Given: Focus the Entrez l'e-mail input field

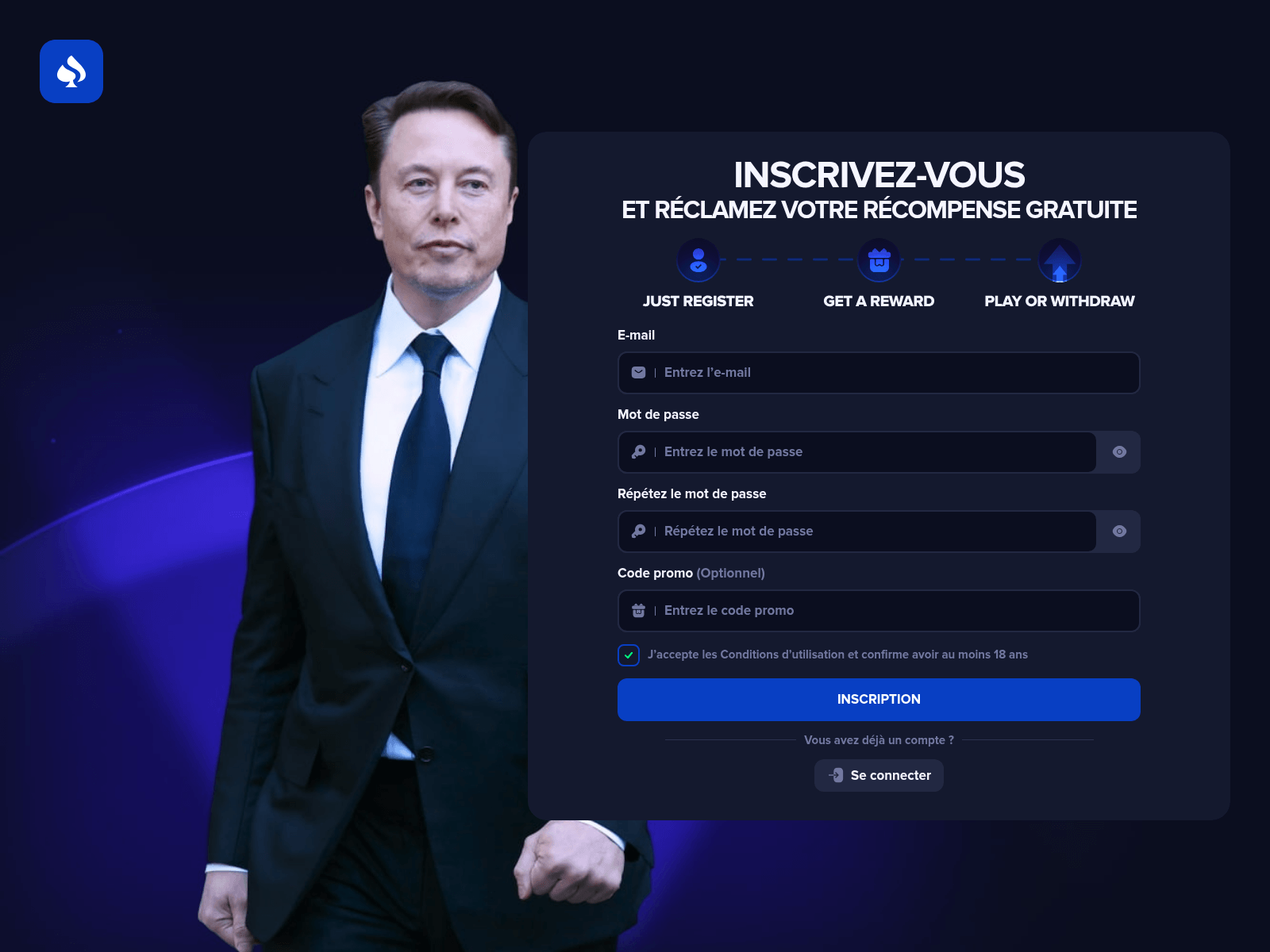Looking at the screenshot, I should pos(879,372).
